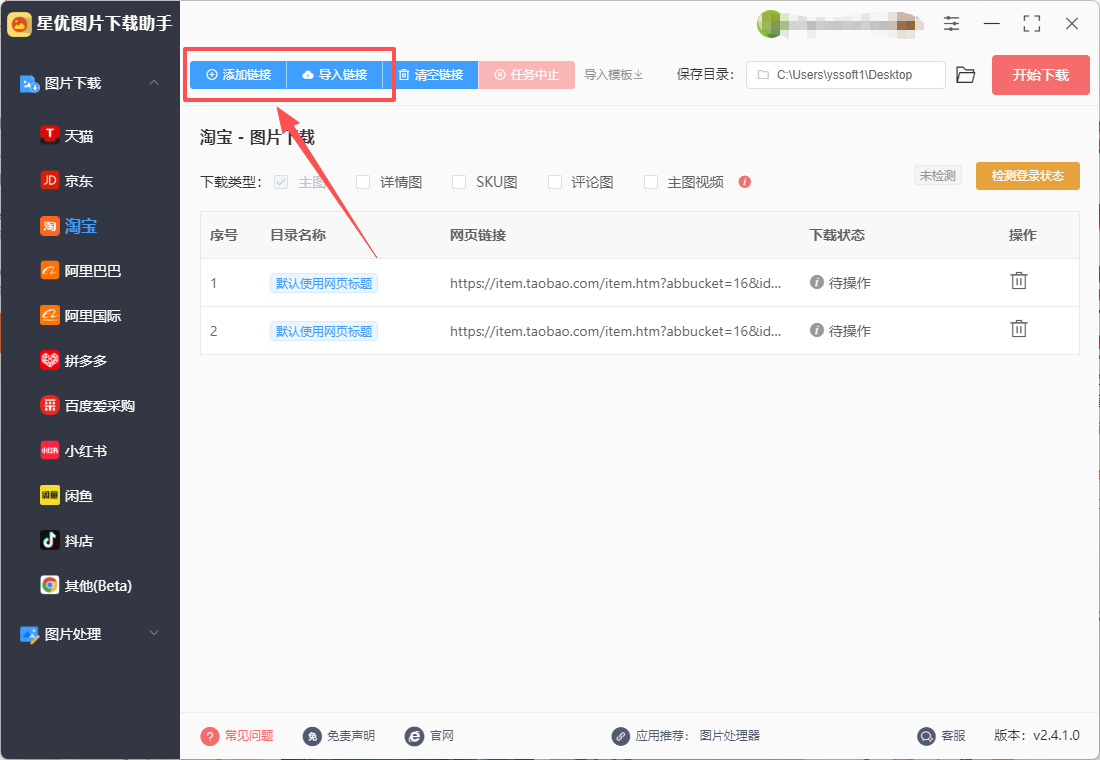This screenshot has width=1100, height=760.
Task: Click 待操作 status in row 1
Action: click(840, 283)
